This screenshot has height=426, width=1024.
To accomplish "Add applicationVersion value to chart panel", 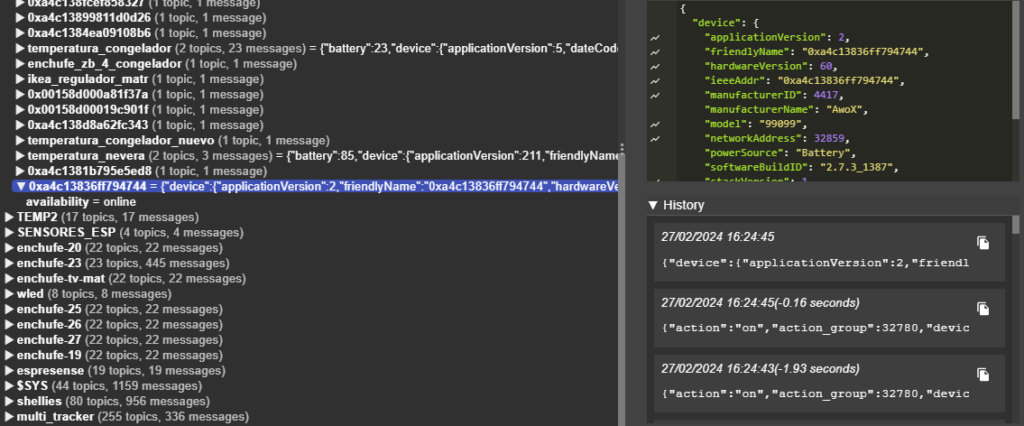I will click(x=655, y=37).
